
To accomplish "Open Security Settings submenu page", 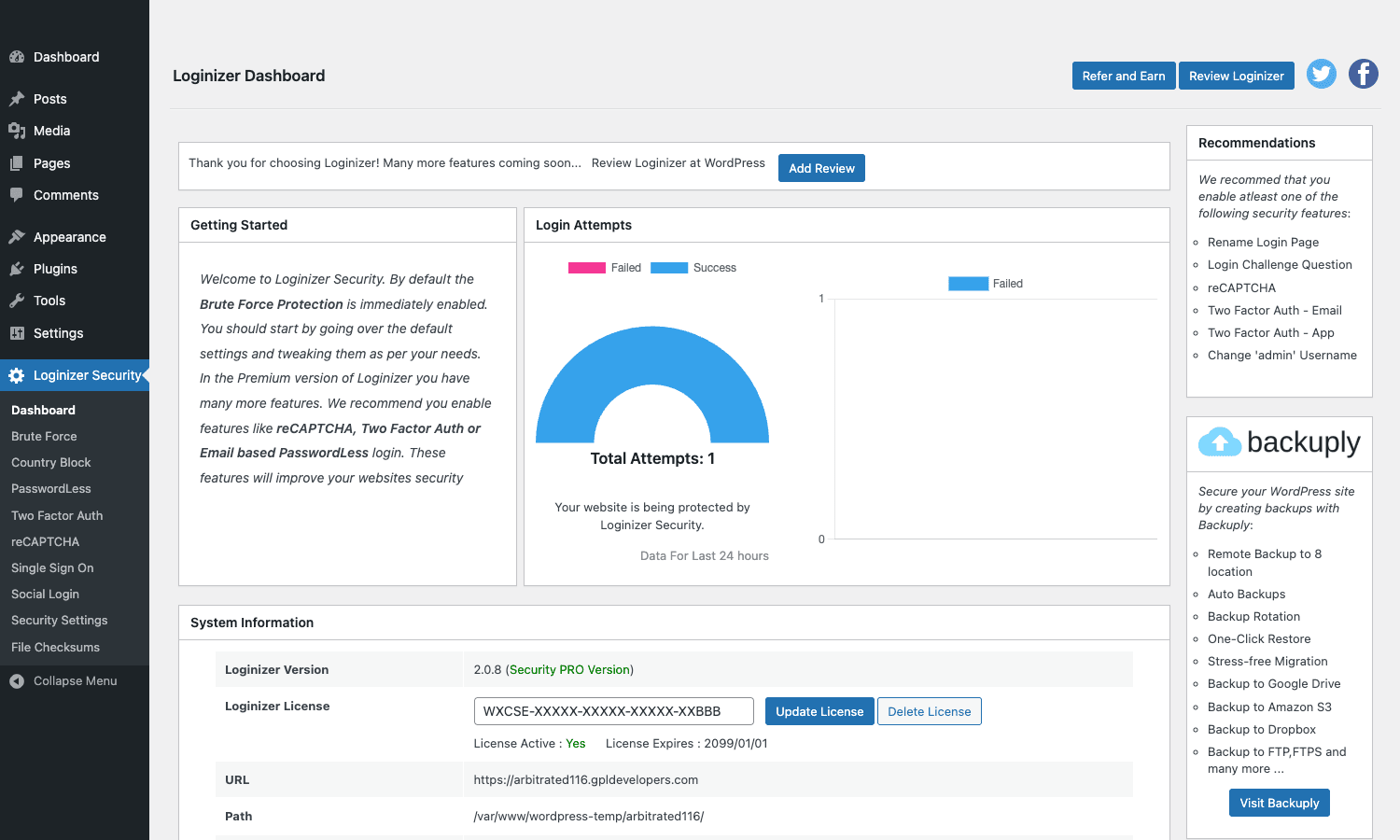I will click(60, 620).
